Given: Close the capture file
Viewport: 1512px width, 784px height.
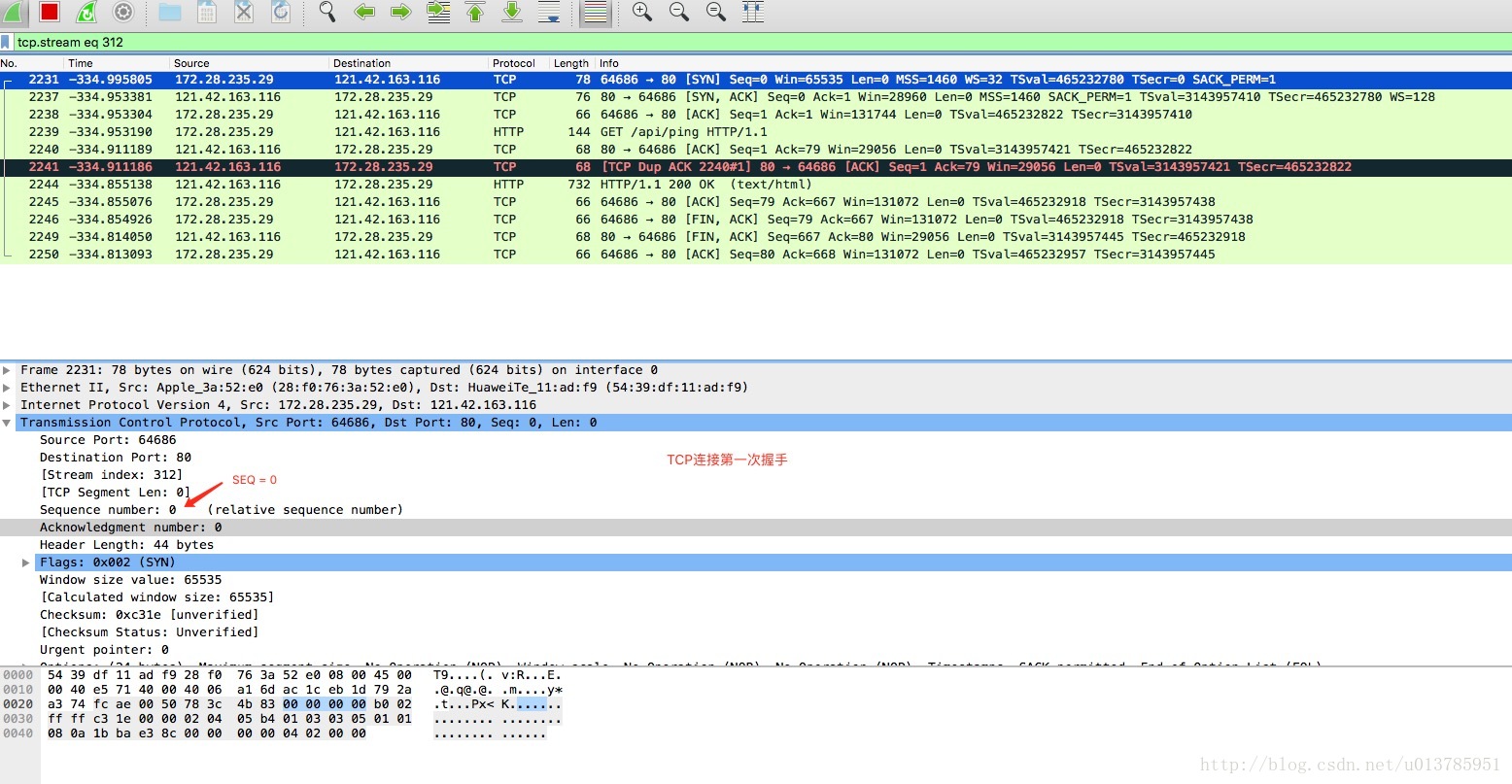Looking at the screenshot, I should 244,12.
